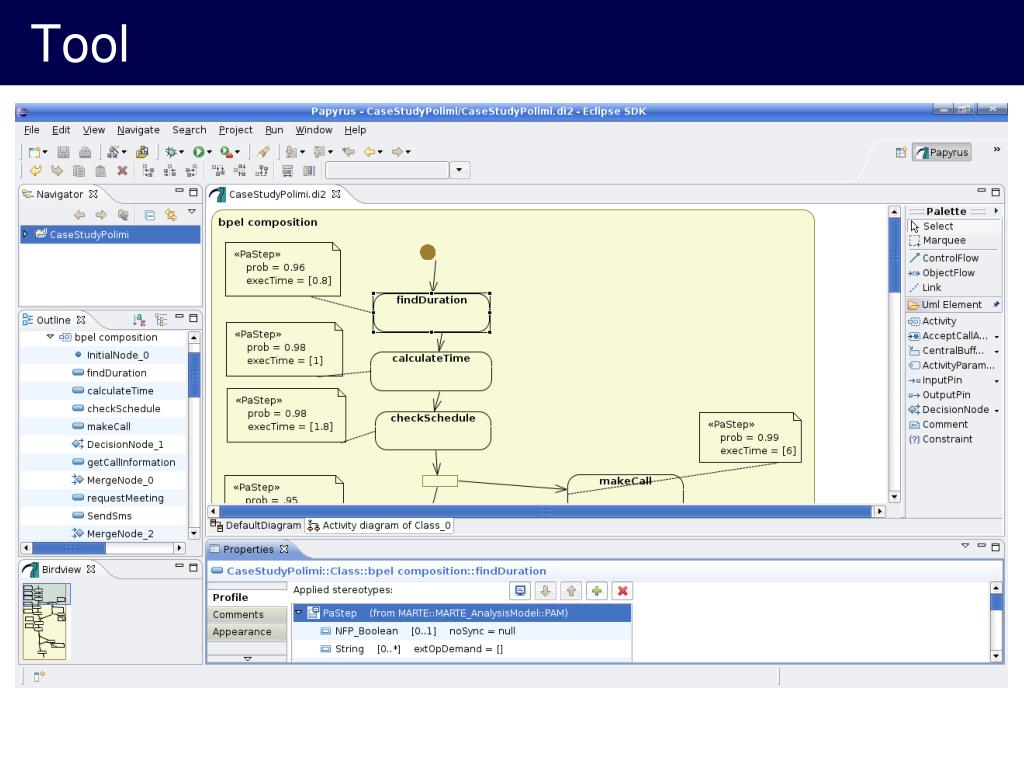The height and width of the screenshot is (768, 1024).
Task: Select the checkSchedule outline item
Action: coord(116,408)
